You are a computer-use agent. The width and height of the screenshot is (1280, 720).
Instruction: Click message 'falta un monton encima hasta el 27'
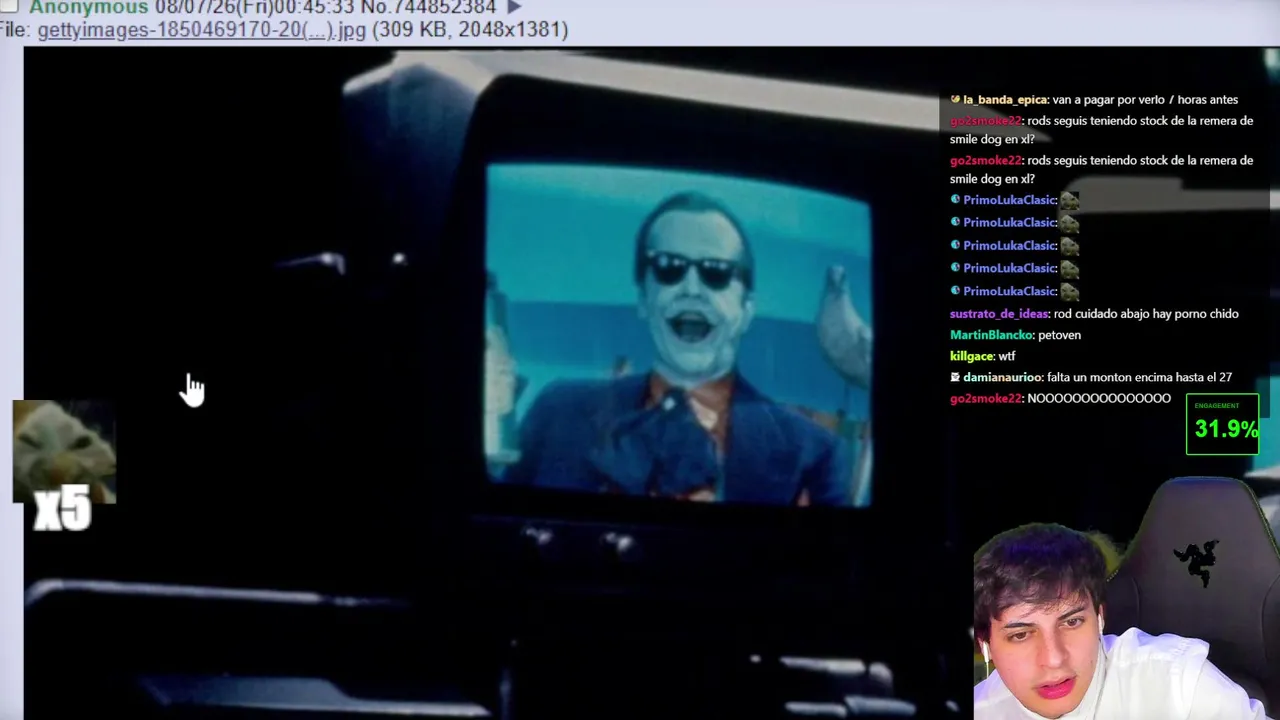[x=1140, y=377]
